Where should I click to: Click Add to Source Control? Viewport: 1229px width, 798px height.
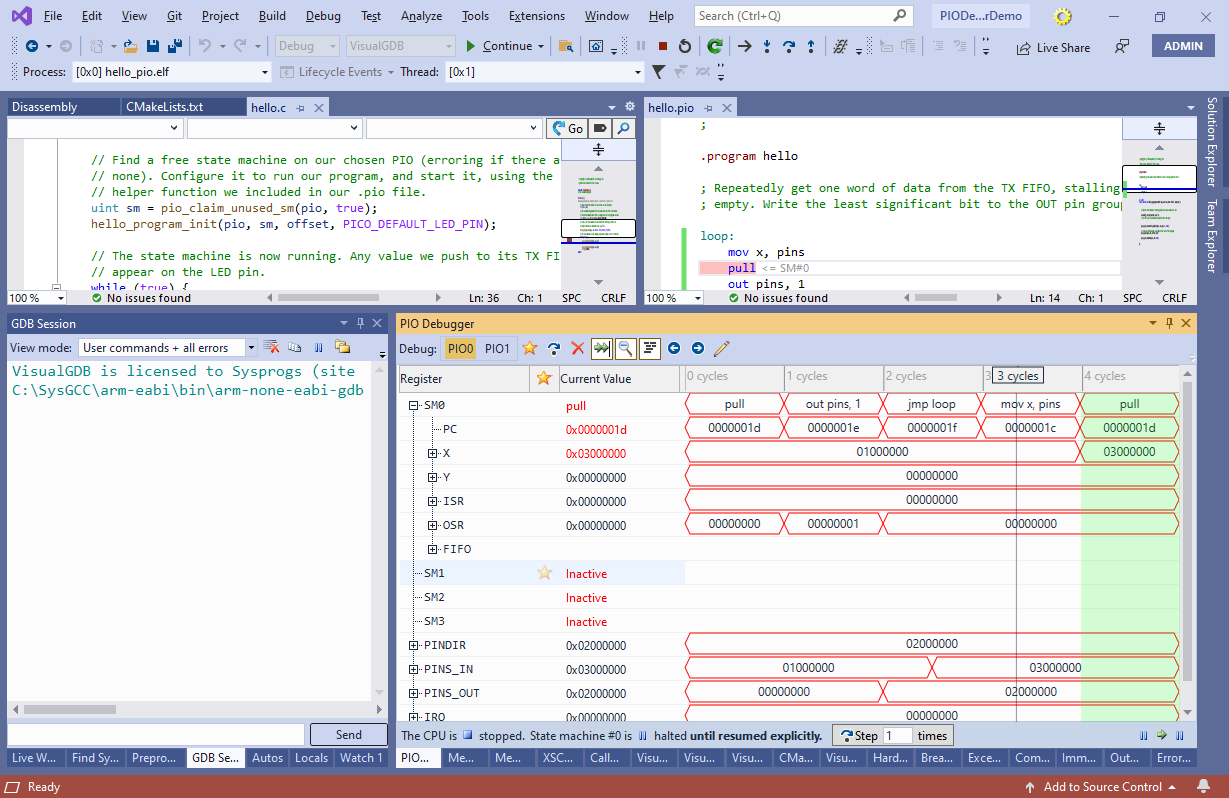tap(1102, 787)
